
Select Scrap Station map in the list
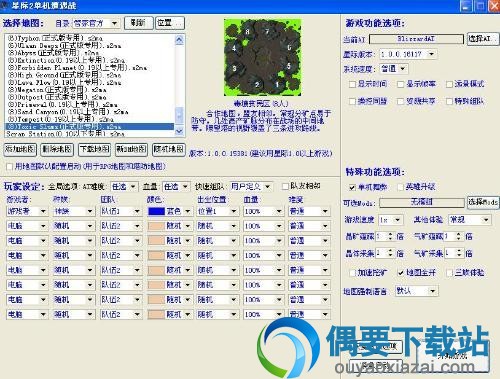(90, 134)
